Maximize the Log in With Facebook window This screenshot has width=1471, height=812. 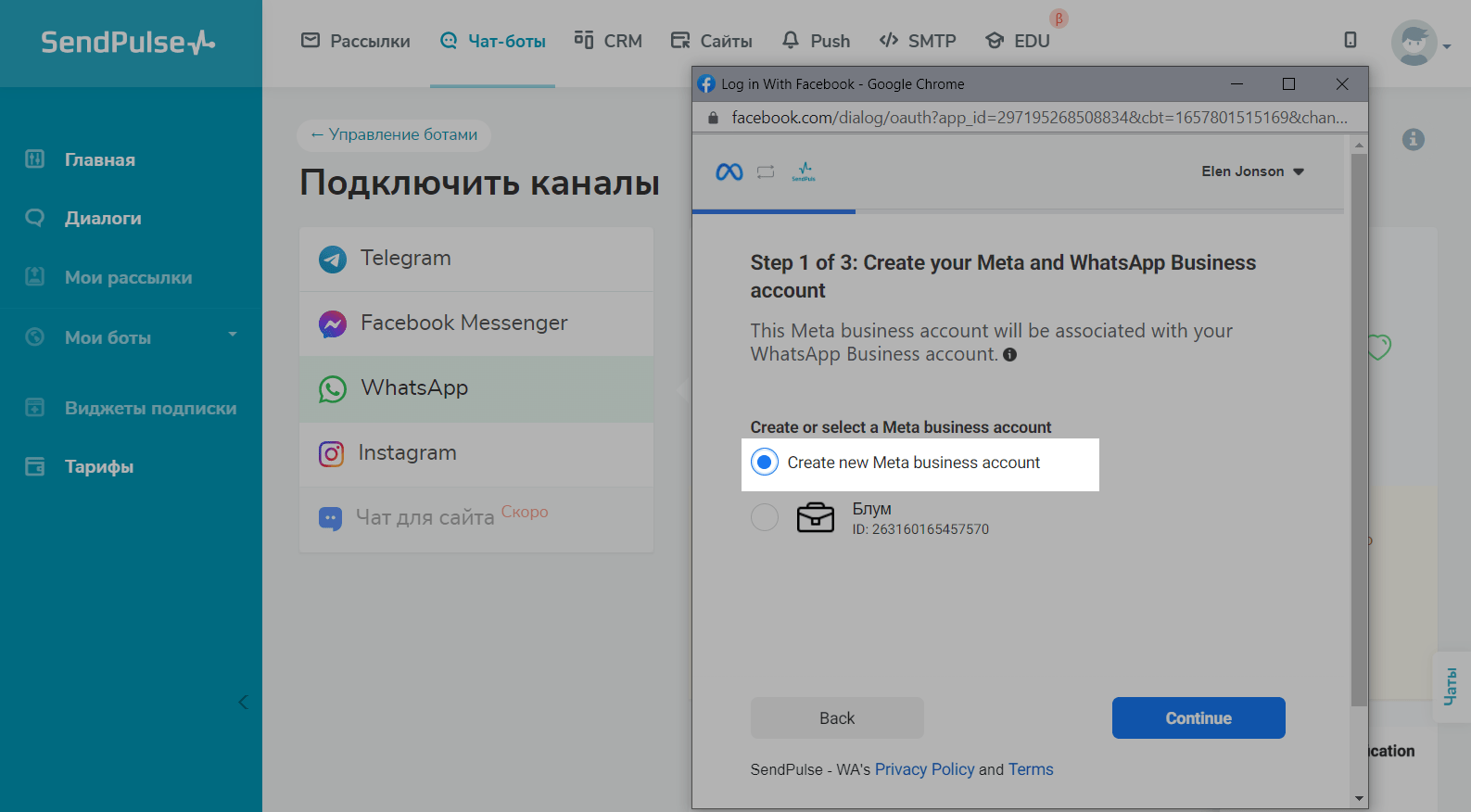click(x=1288, y=83)
